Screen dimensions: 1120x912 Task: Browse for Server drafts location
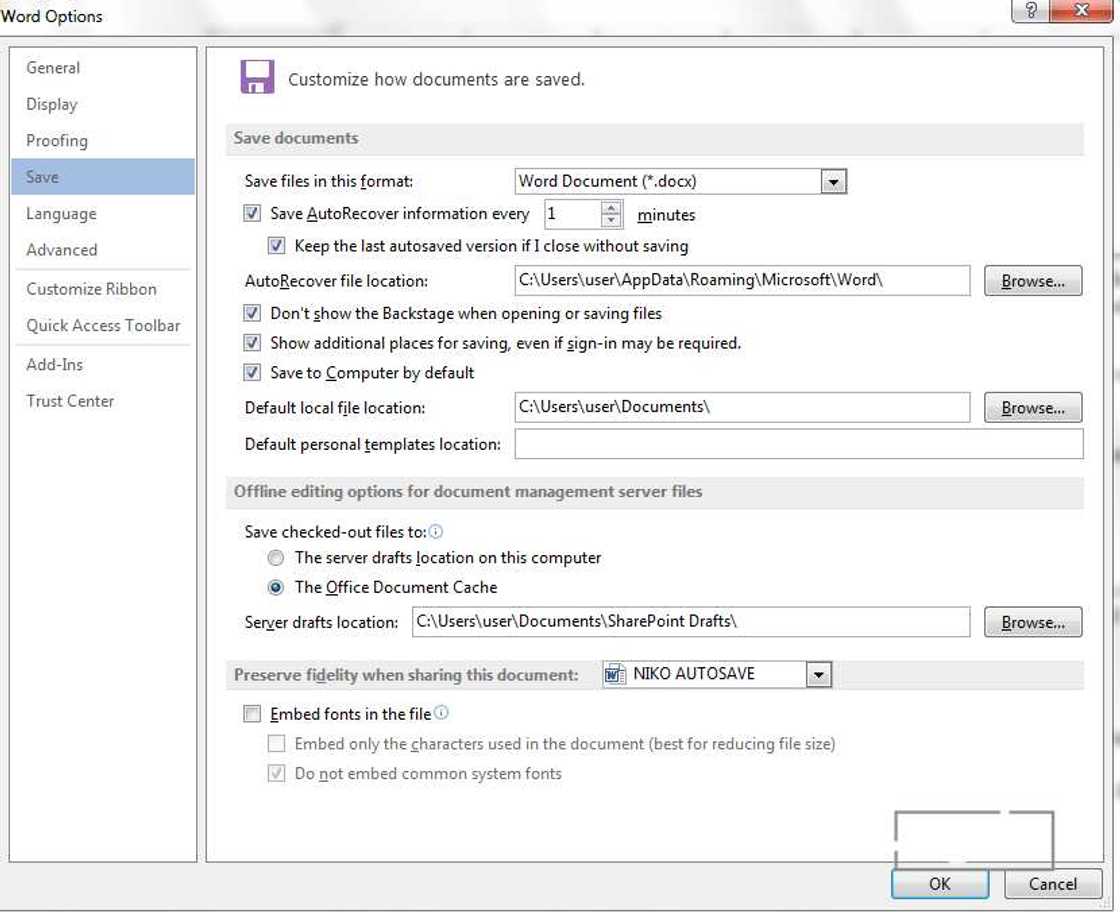[x=1032, y=622]
